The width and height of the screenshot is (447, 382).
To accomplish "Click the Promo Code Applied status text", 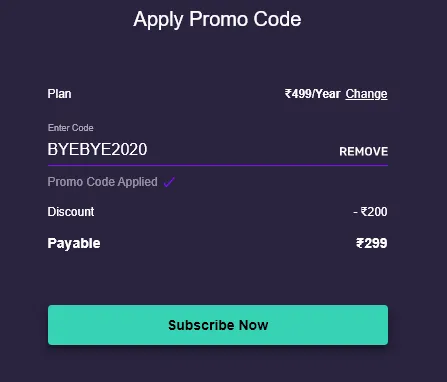I will [103, 182].
